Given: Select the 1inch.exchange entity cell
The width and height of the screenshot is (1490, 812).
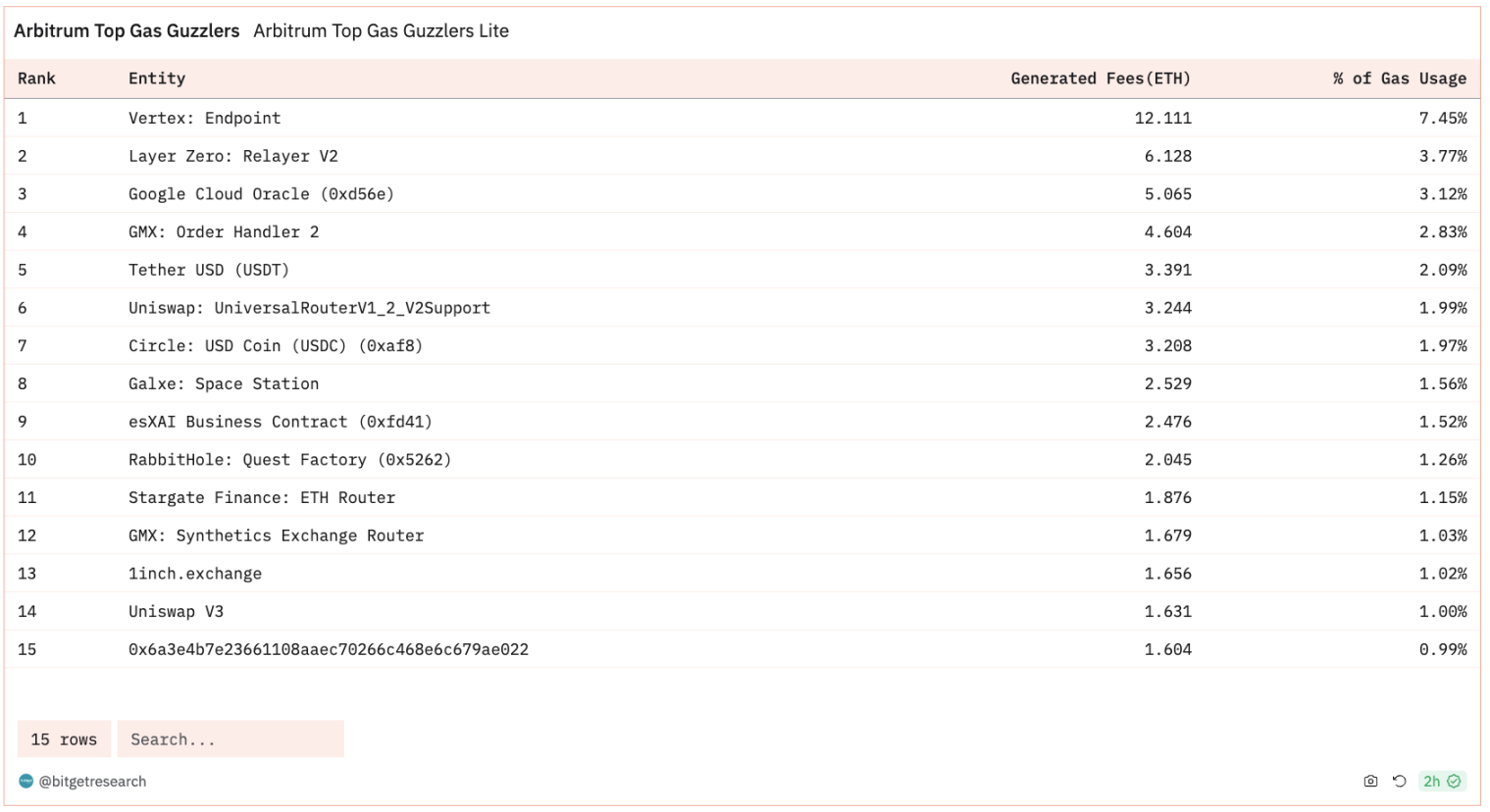Looking at the screenshot, I should tap(195, 574).
